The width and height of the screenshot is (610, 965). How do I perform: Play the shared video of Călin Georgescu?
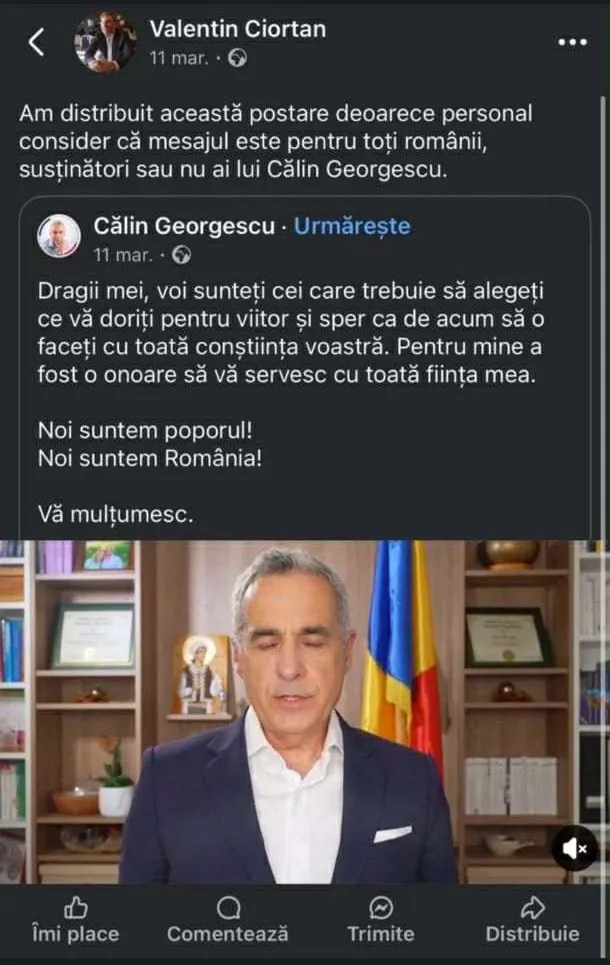305,712
